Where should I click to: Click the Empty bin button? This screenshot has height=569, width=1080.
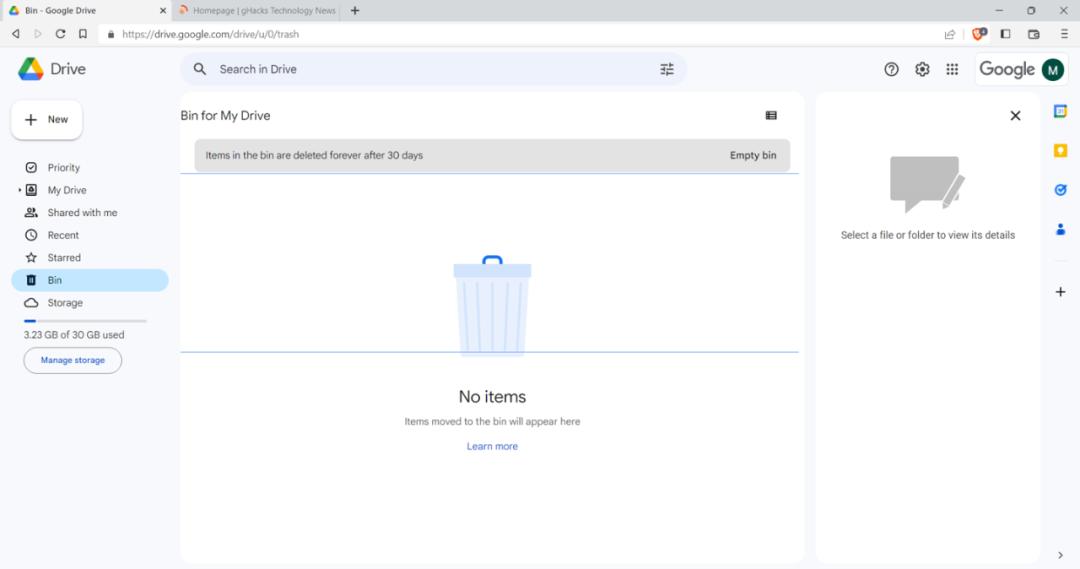click(753, 156)
